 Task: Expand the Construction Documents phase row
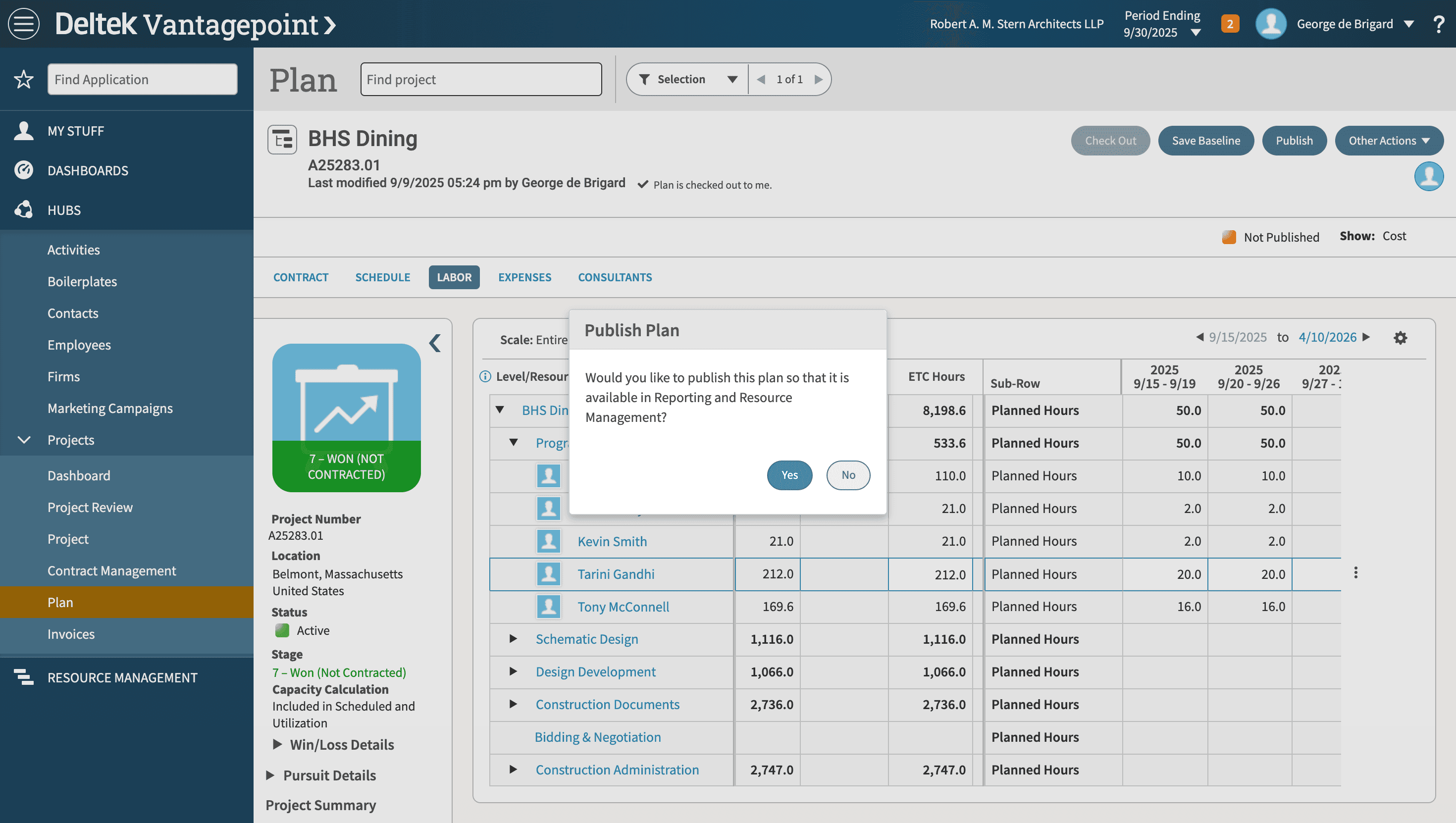[x=513, y=704]
